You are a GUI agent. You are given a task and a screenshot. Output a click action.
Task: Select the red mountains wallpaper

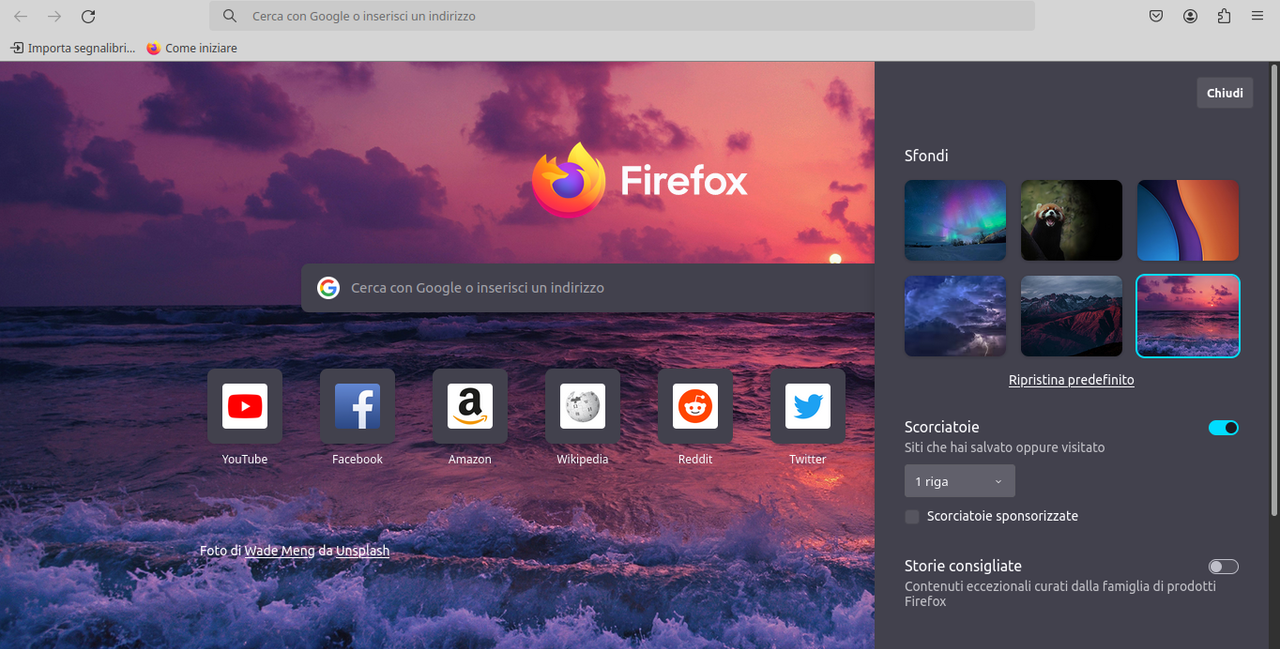(x=1071, y=316)
